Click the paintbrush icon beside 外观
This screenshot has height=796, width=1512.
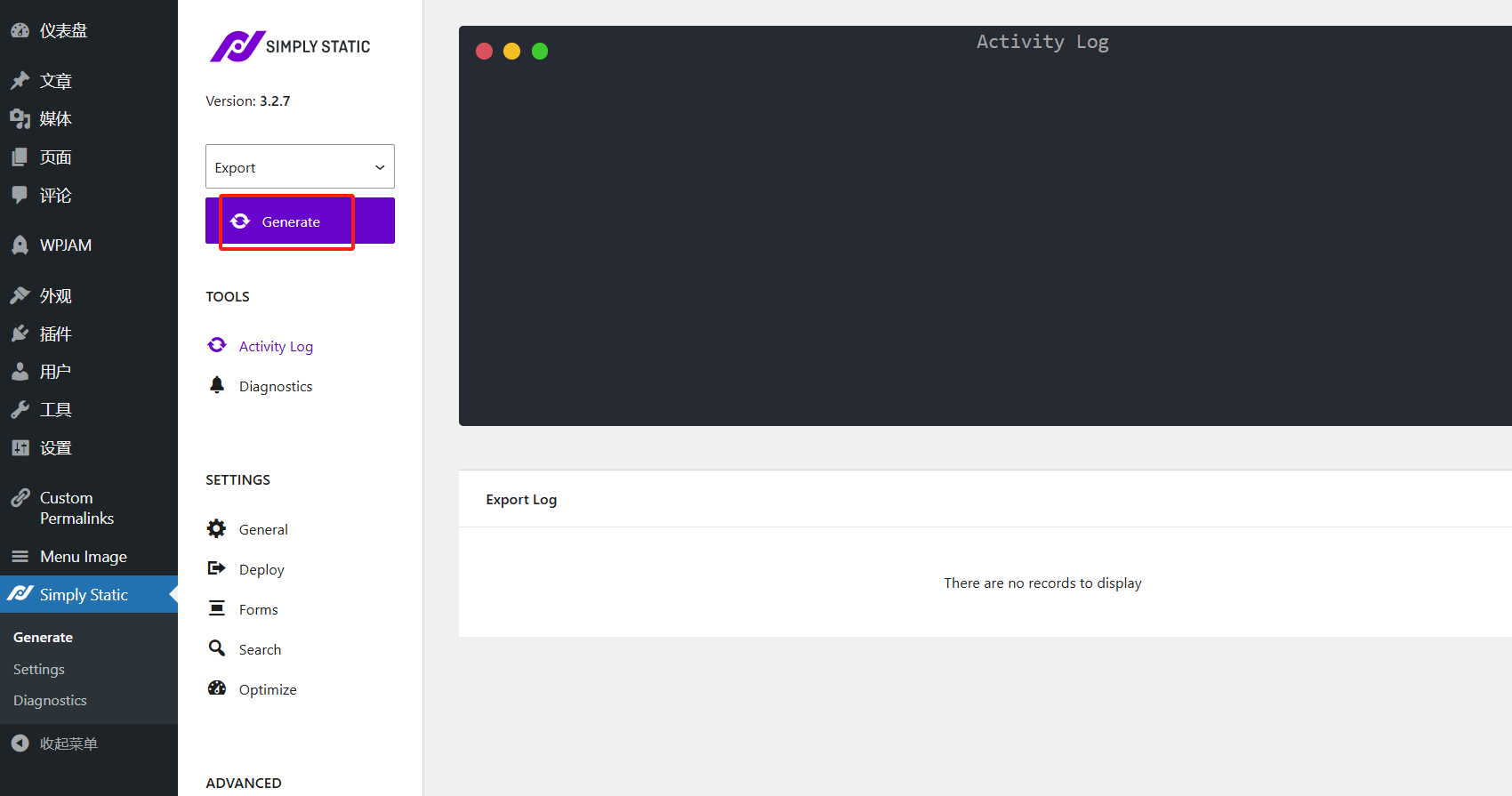(x=20, y=295)
